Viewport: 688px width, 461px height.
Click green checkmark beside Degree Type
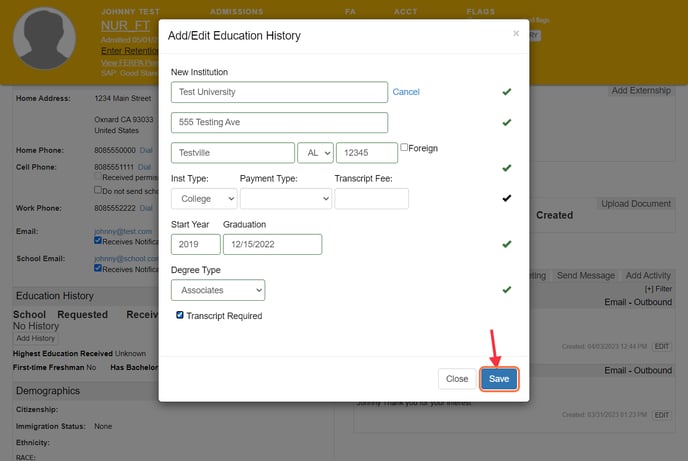pos(507,290)
